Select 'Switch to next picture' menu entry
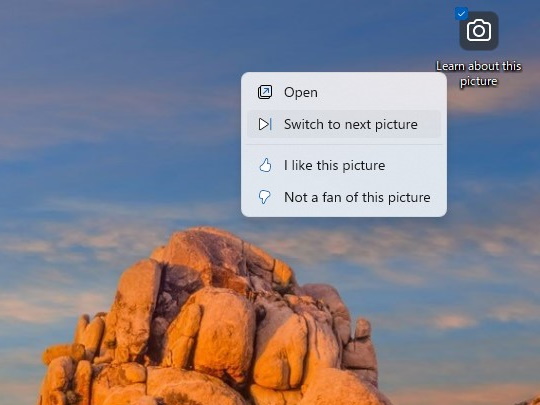 pyautogui.click(x=344, y=124)
